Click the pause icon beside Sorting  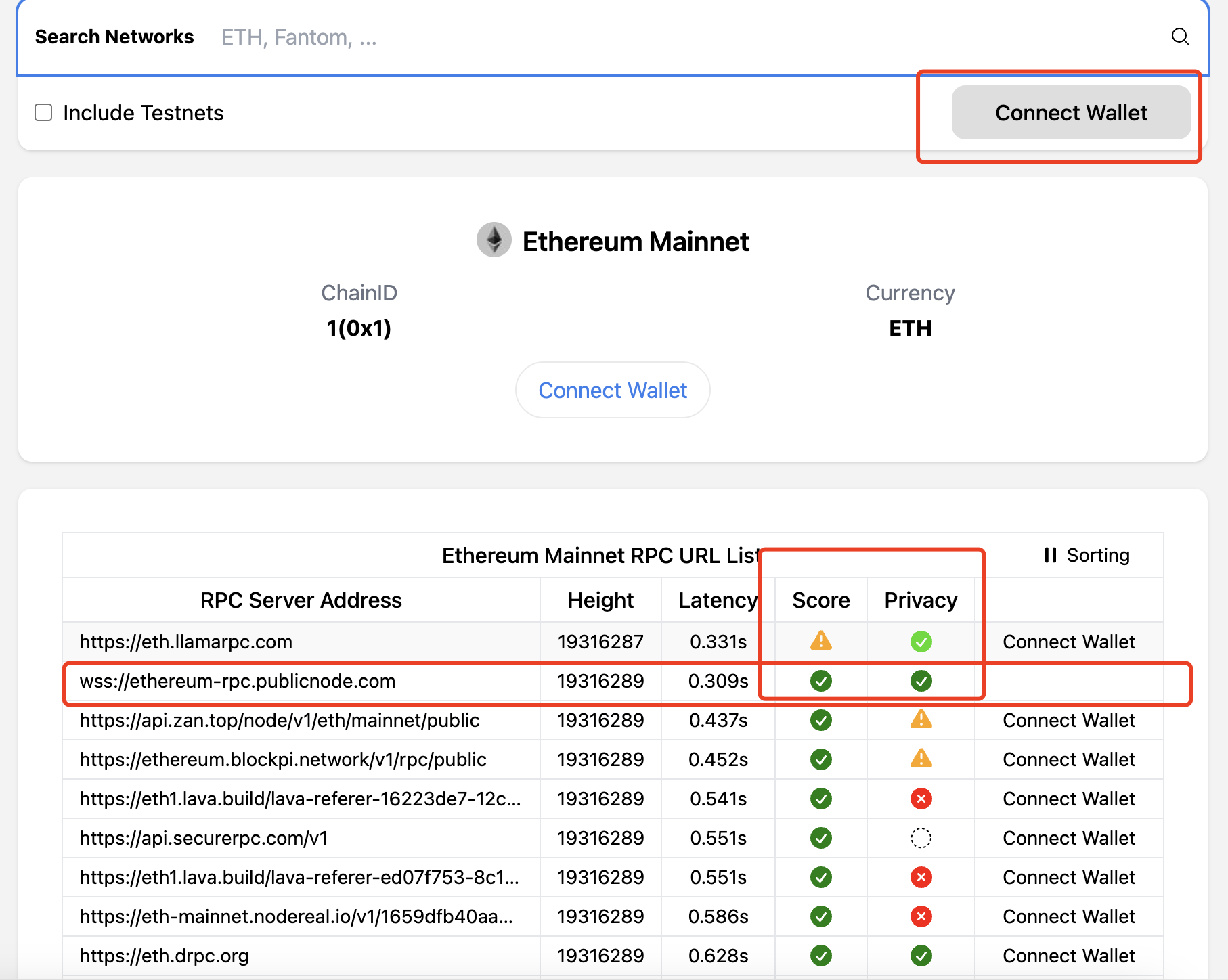click(1051, 555)
